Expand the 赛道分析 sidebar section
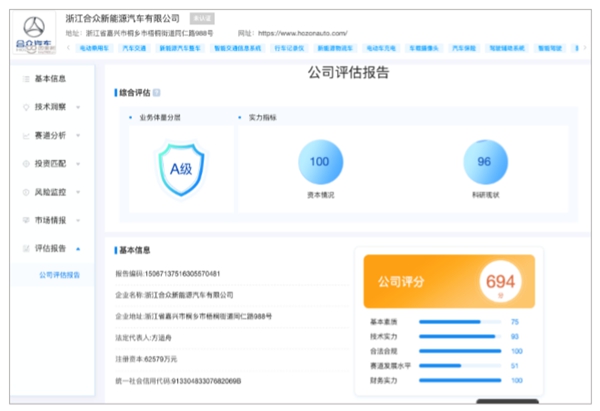Viewport: 600px width, 411px height. tap(78, 135)
